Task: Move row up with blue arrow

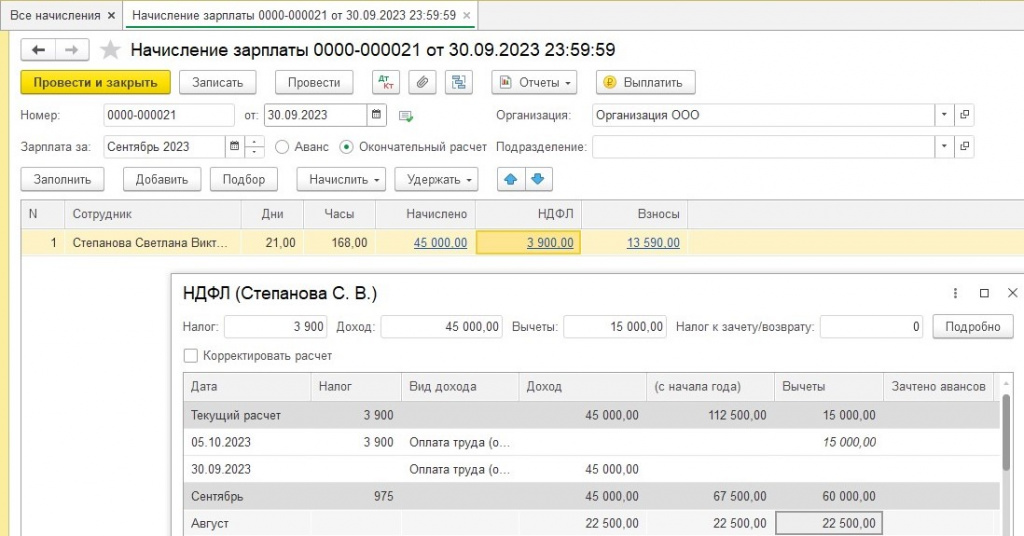Action: [x=511, y=179]
